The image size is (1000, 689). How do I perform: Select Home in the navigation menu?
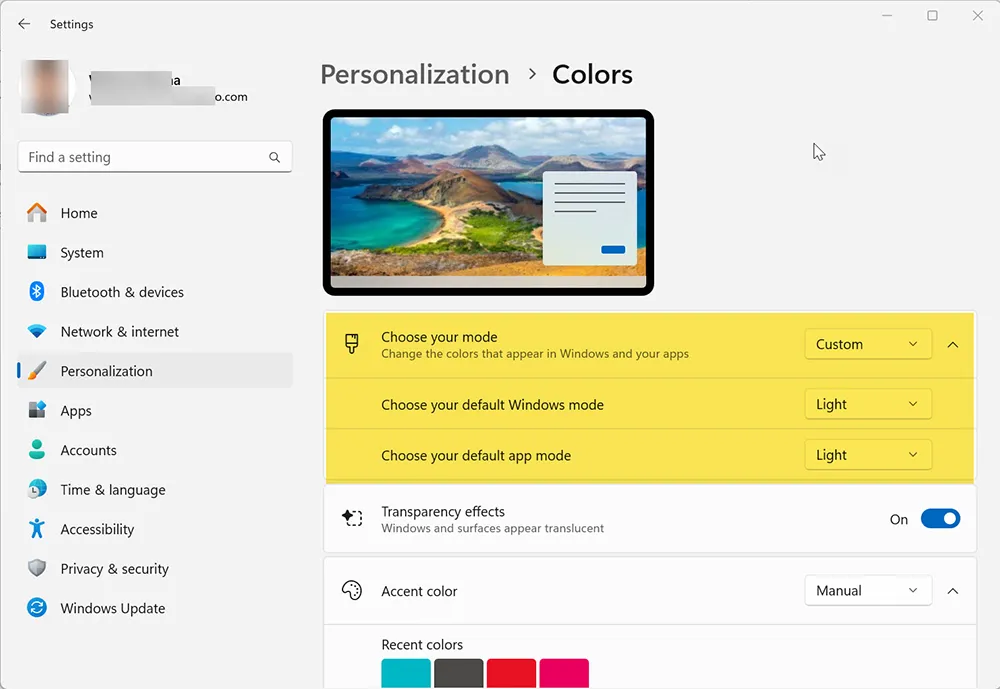[80, 213]
